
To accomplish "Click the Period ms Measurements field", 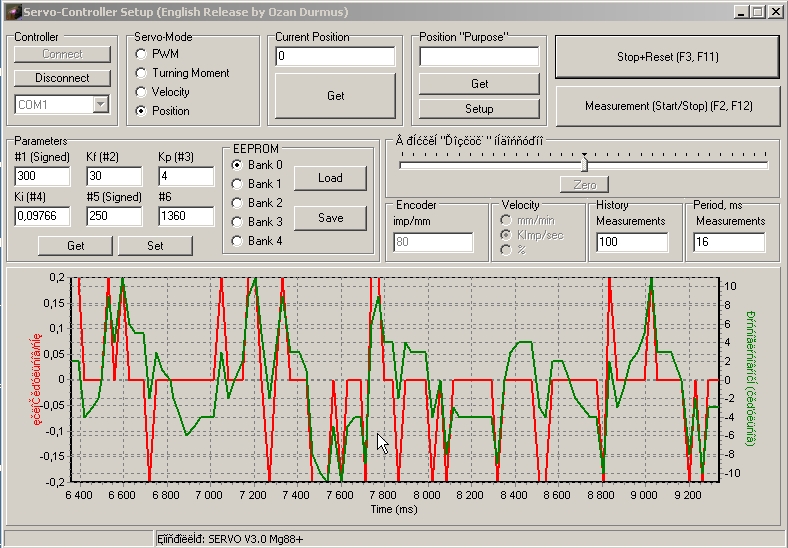I will [729, 243].
